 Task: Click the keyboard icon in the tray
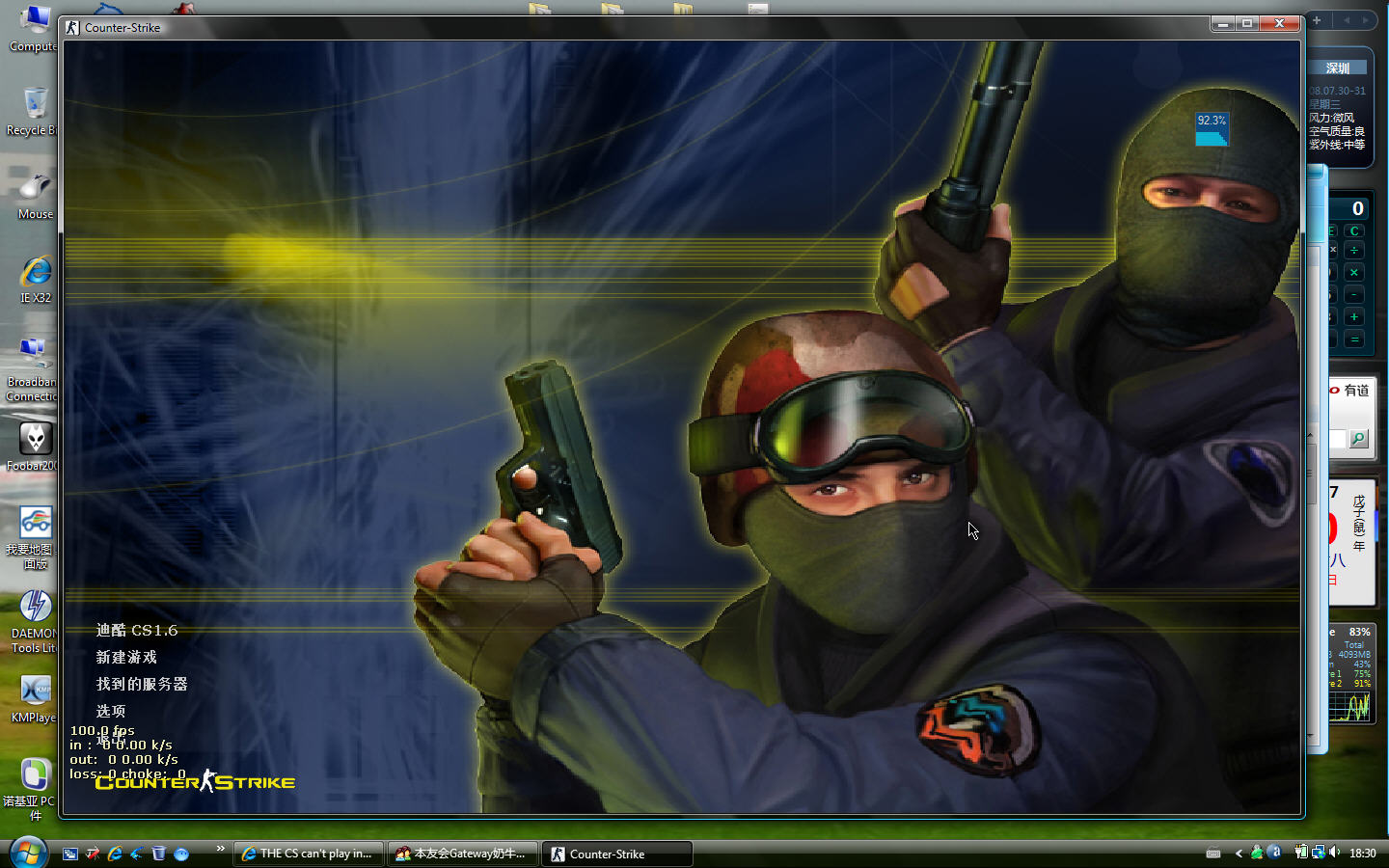pyautogui.click(x=1213, y=854)
